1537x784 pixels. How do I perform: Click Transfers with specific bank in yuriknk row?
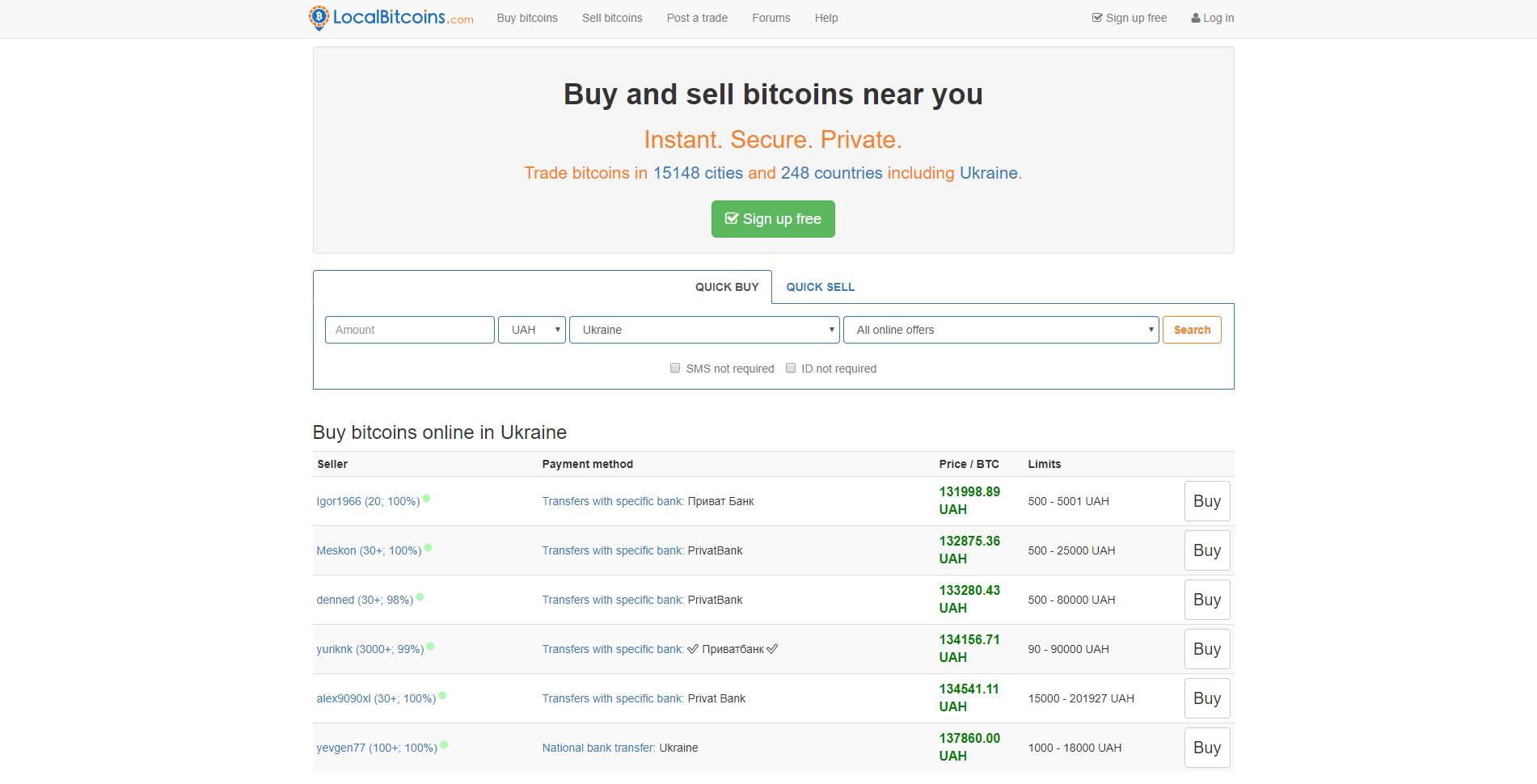click(613, 649)
